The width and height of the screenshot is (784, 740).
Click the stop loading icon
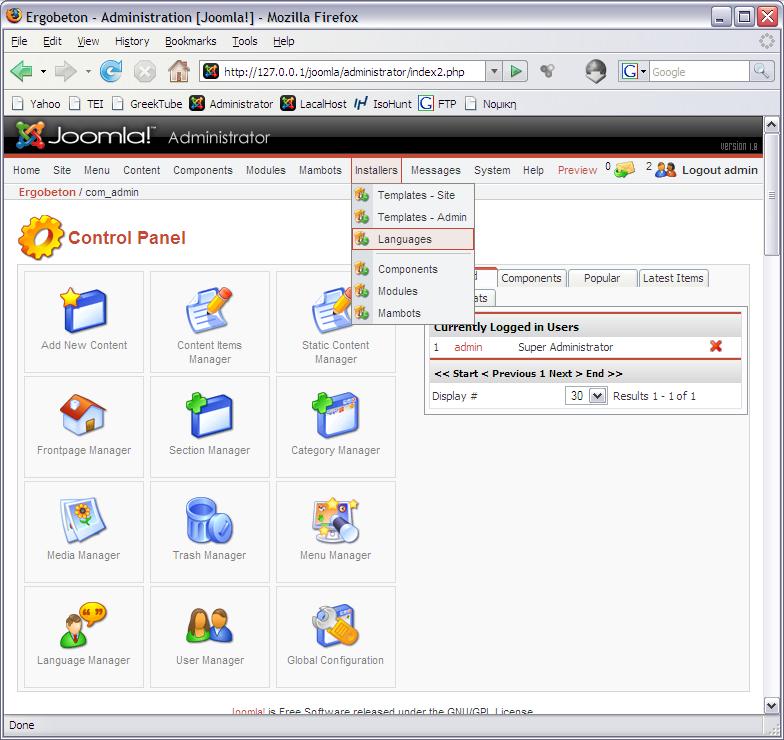(145, 72)
